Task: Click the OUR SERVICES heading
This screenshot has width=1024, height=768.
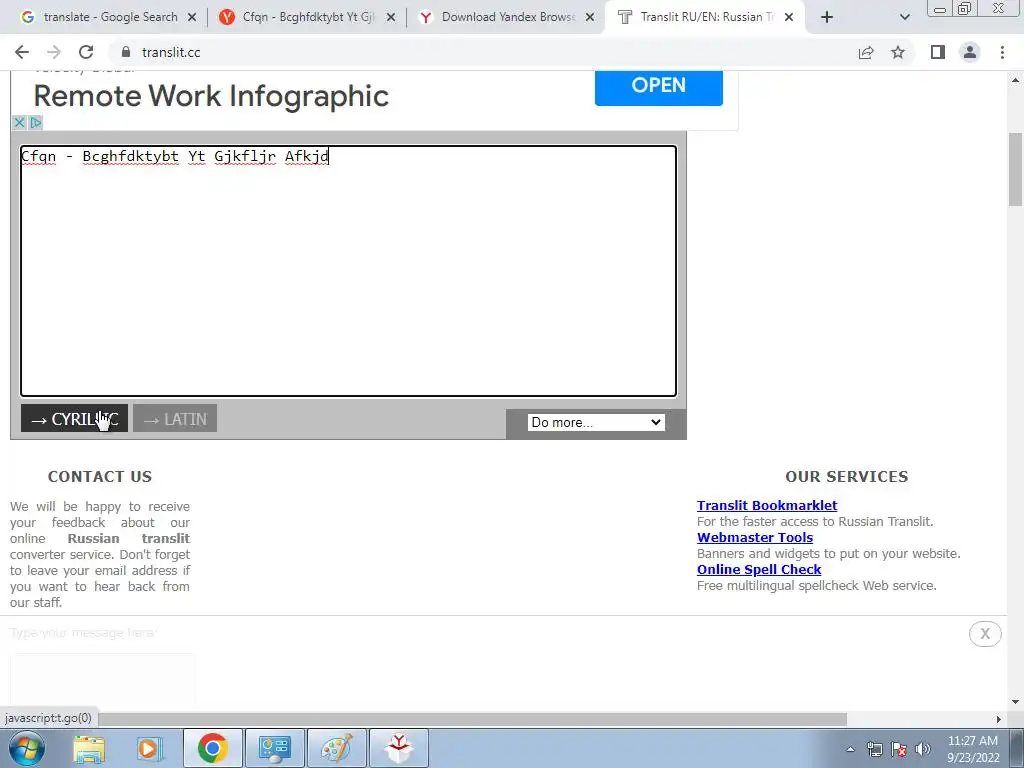Action: 846,477
